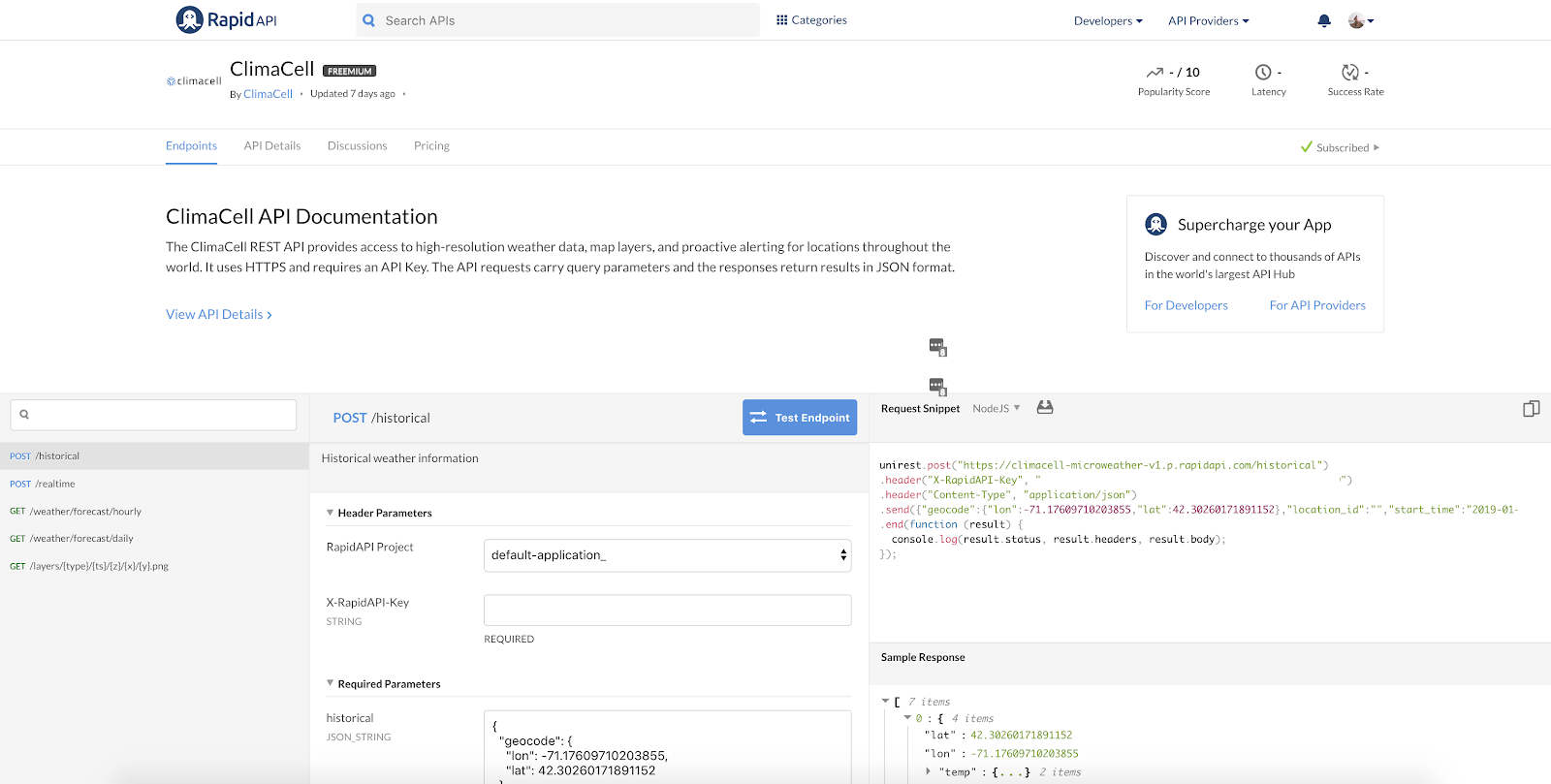1551x784 pixels.
Task: Open the notifications bell
Action: click(1324, 20)
